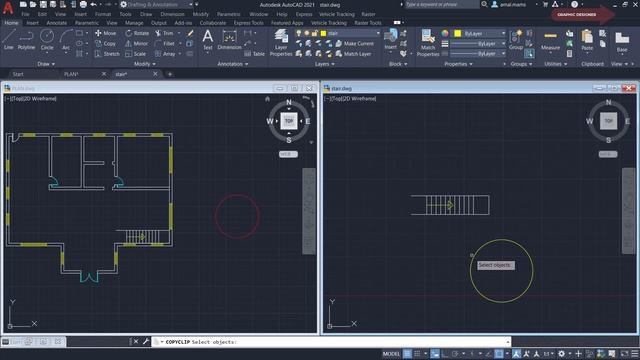Screen dimensions: 640x360
Task: Close the stair drawing tab
Action: click(155, 74)
